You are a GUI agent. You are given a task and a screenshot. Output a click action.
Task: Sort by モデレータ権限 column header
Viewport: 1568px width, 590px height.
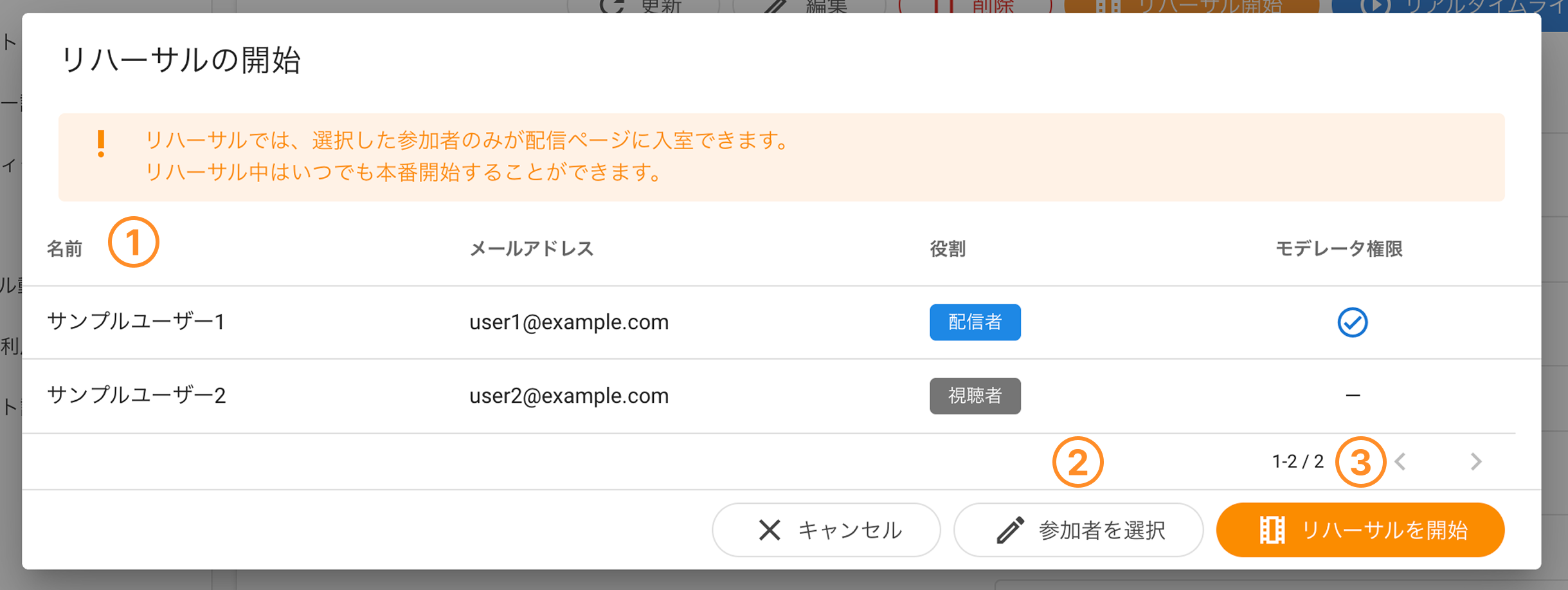pos(1339,249)
